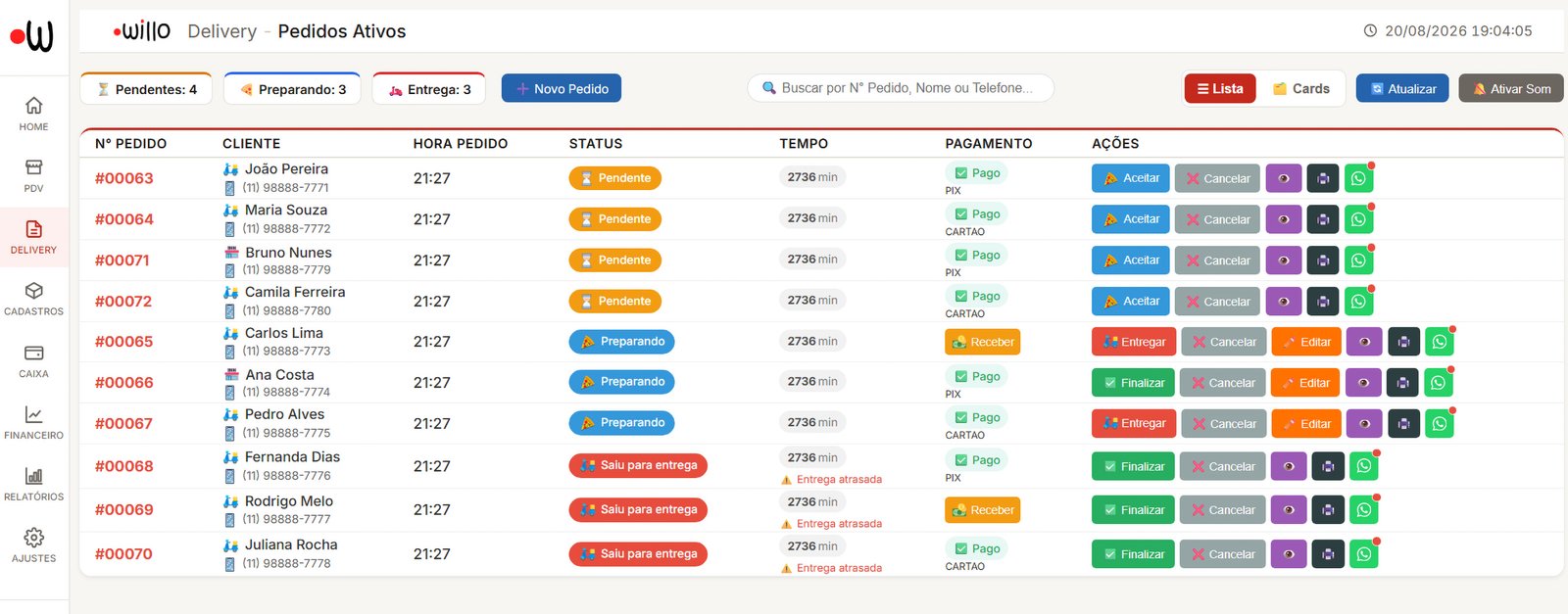Create a Novo Pedido
The height and width of the screenshot is (614, 1568).
pyautogui.click(x=562, y=88)
